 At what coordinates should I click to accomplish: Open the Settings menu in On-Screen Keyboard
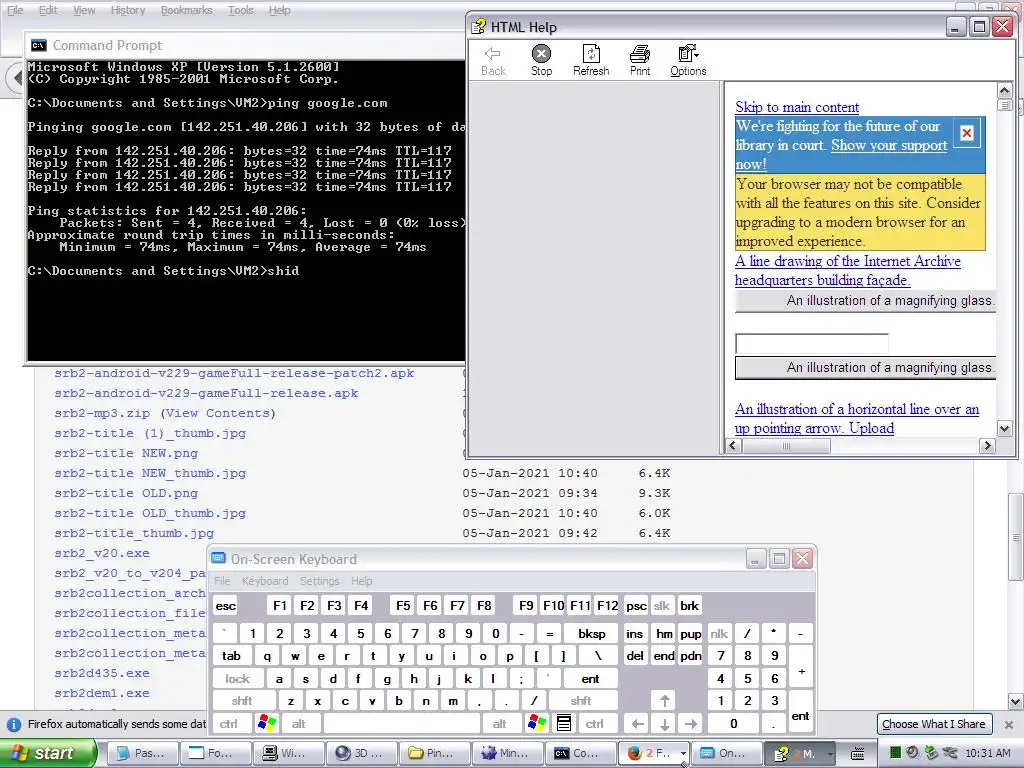[319, 581]
